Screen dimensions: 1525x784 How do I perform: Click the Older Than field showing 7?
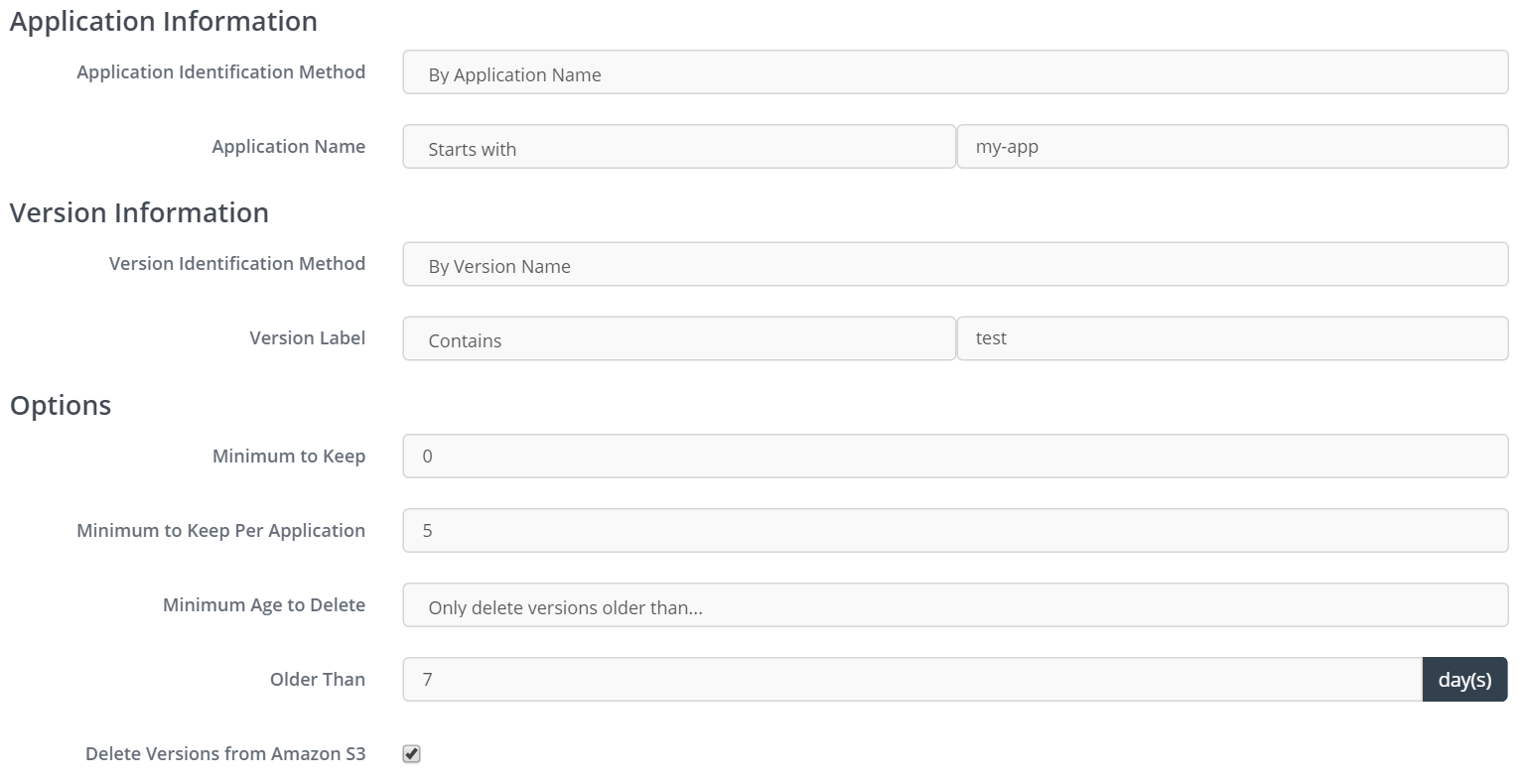910,679
